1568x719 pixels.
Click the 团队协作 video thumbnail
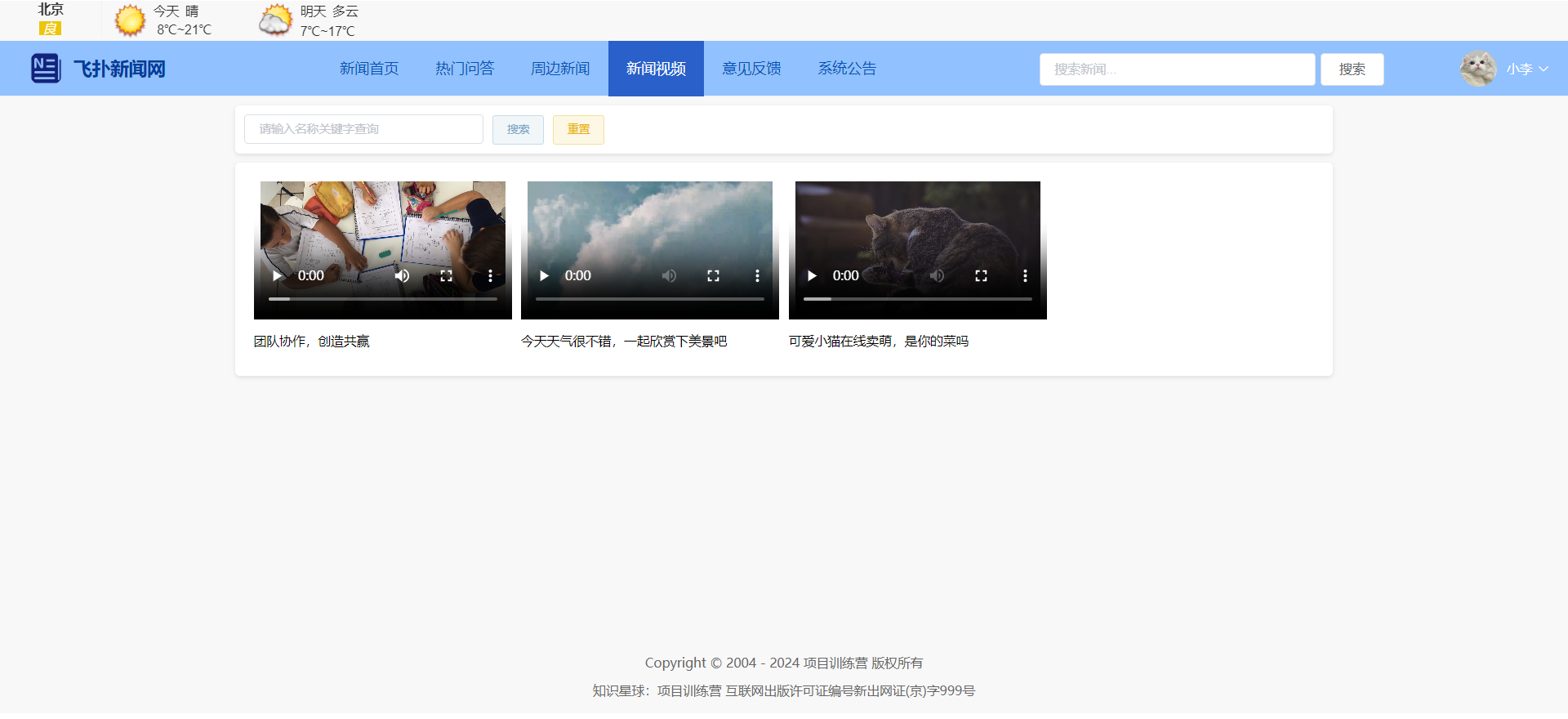[x=383, y=250]
